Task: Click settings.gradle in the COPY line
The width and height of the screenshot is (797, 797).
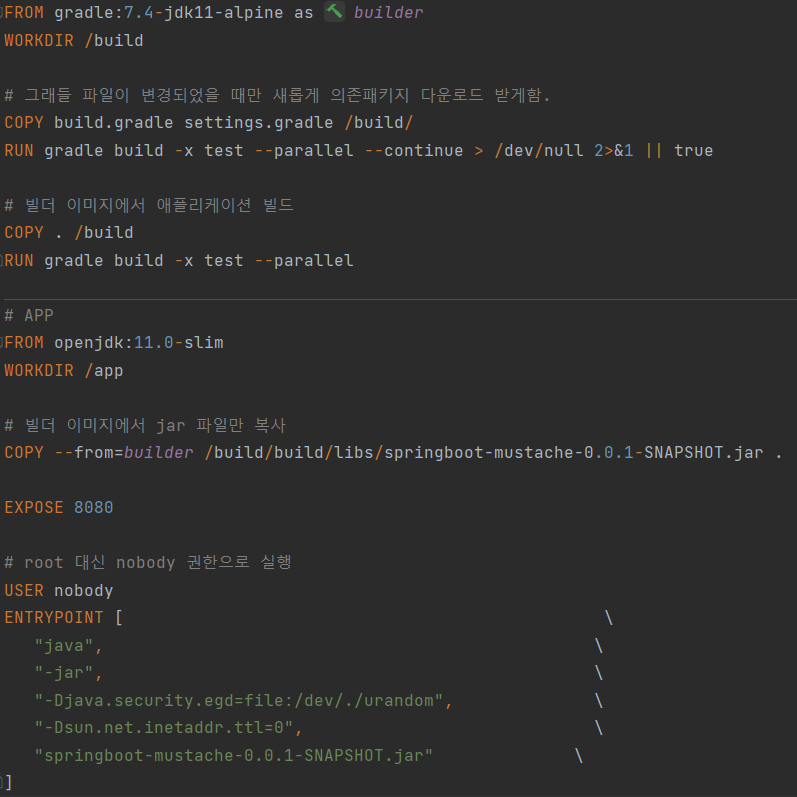Action: click(x=258, y=122)
